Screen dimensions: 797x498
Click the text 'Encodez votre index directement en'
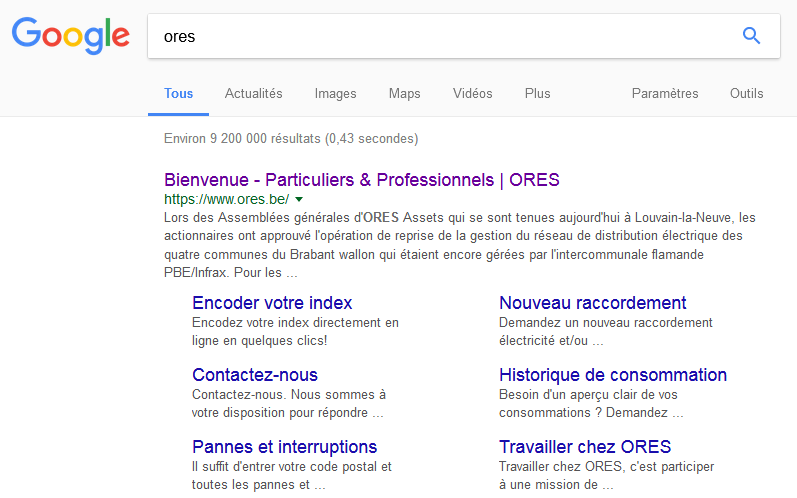295,323
